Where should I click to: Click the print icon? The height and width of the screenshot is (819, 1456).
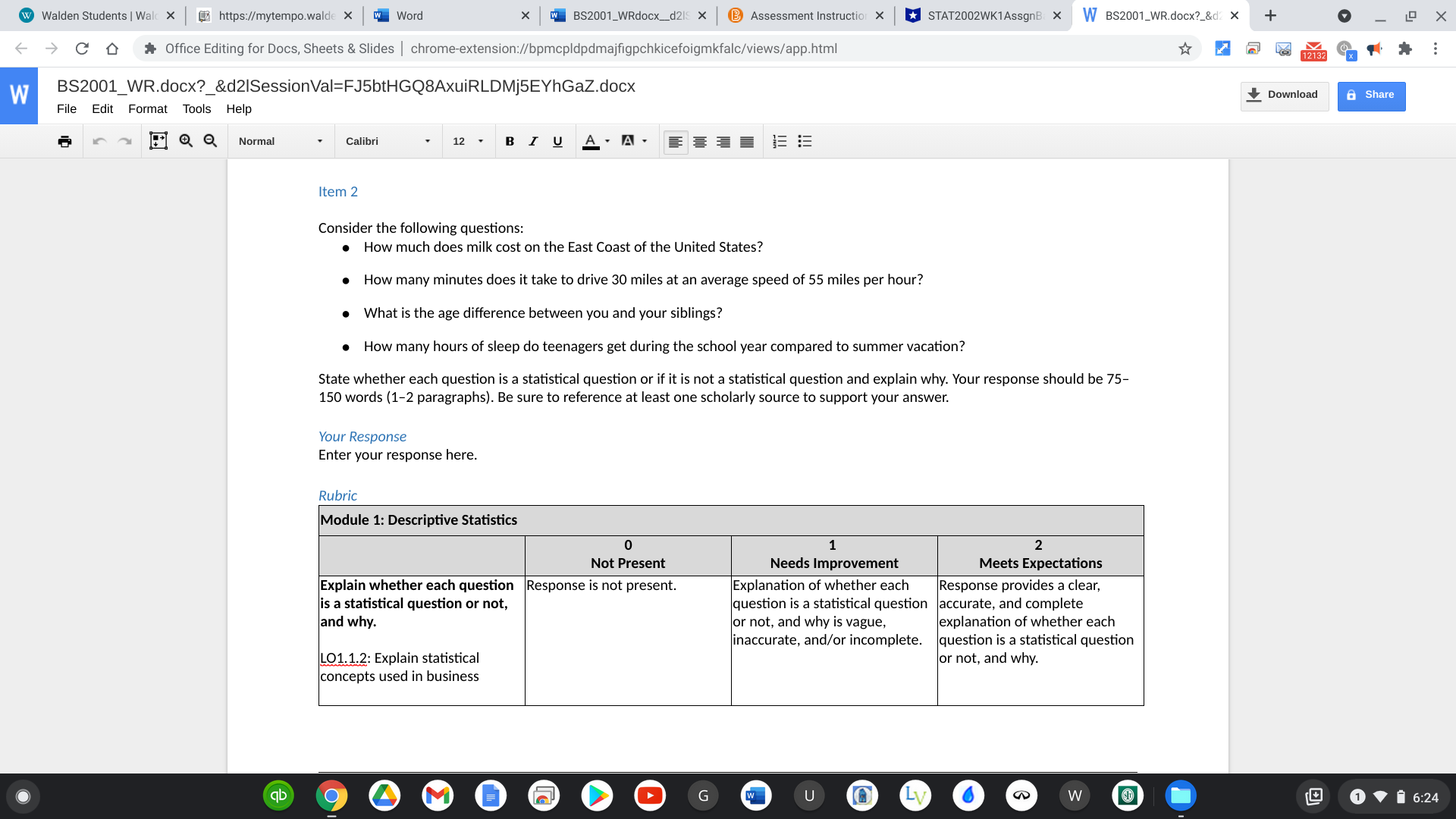click(x=65, y=140)
